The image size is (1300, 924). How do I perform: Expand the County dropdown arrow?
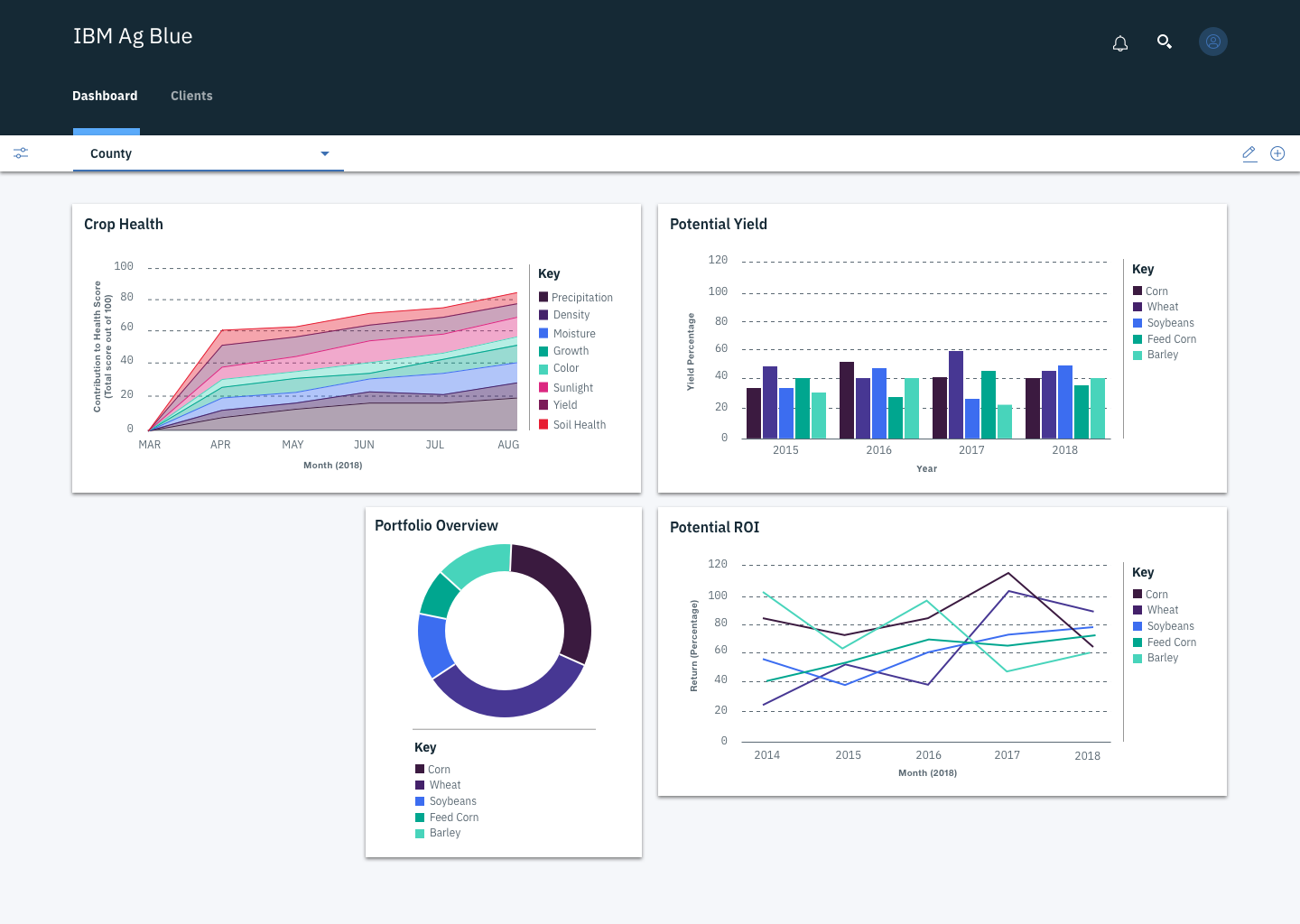(x=325, y=153)
